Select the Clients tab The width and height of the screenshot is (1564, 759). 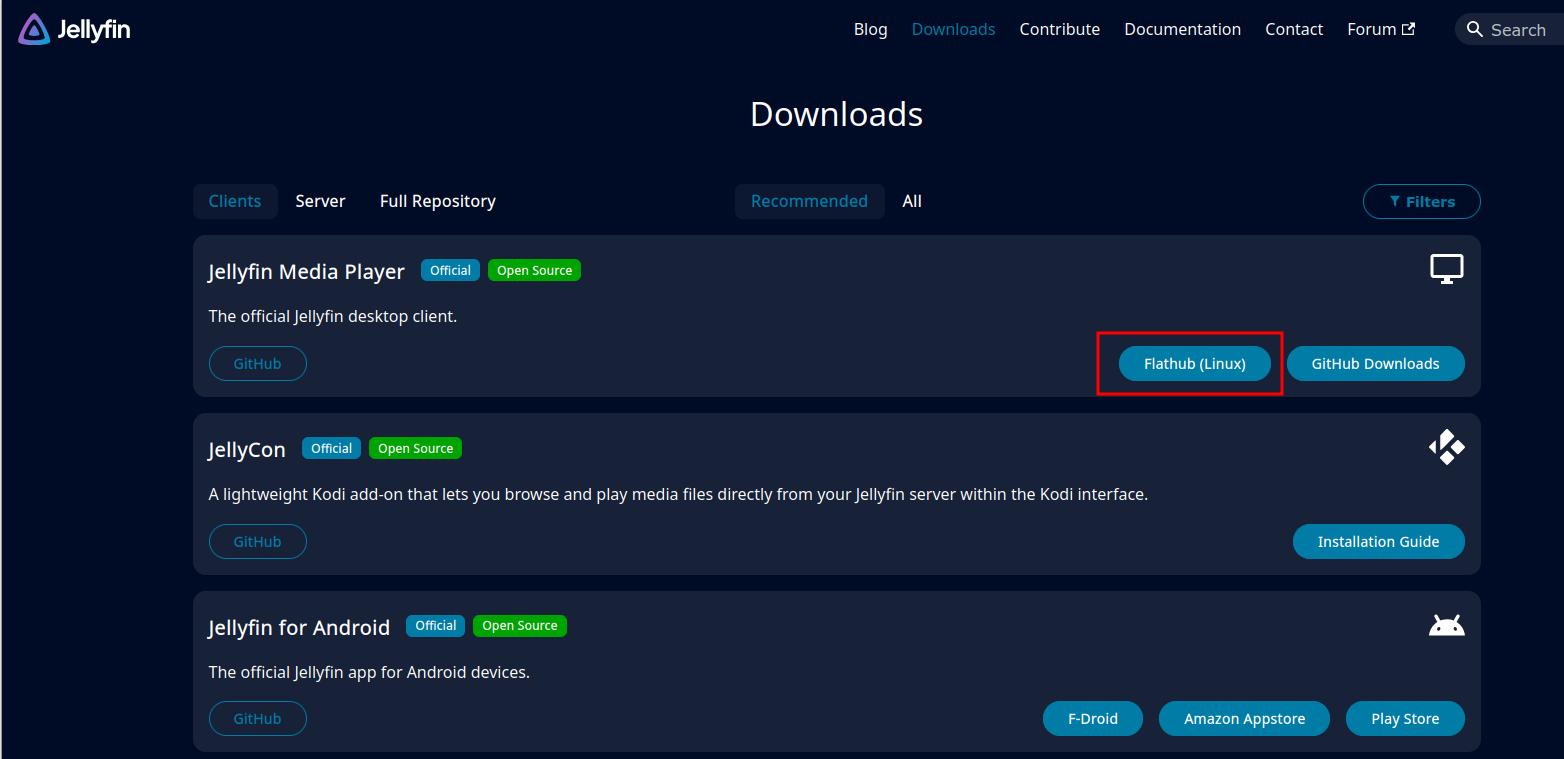point(235,201)
